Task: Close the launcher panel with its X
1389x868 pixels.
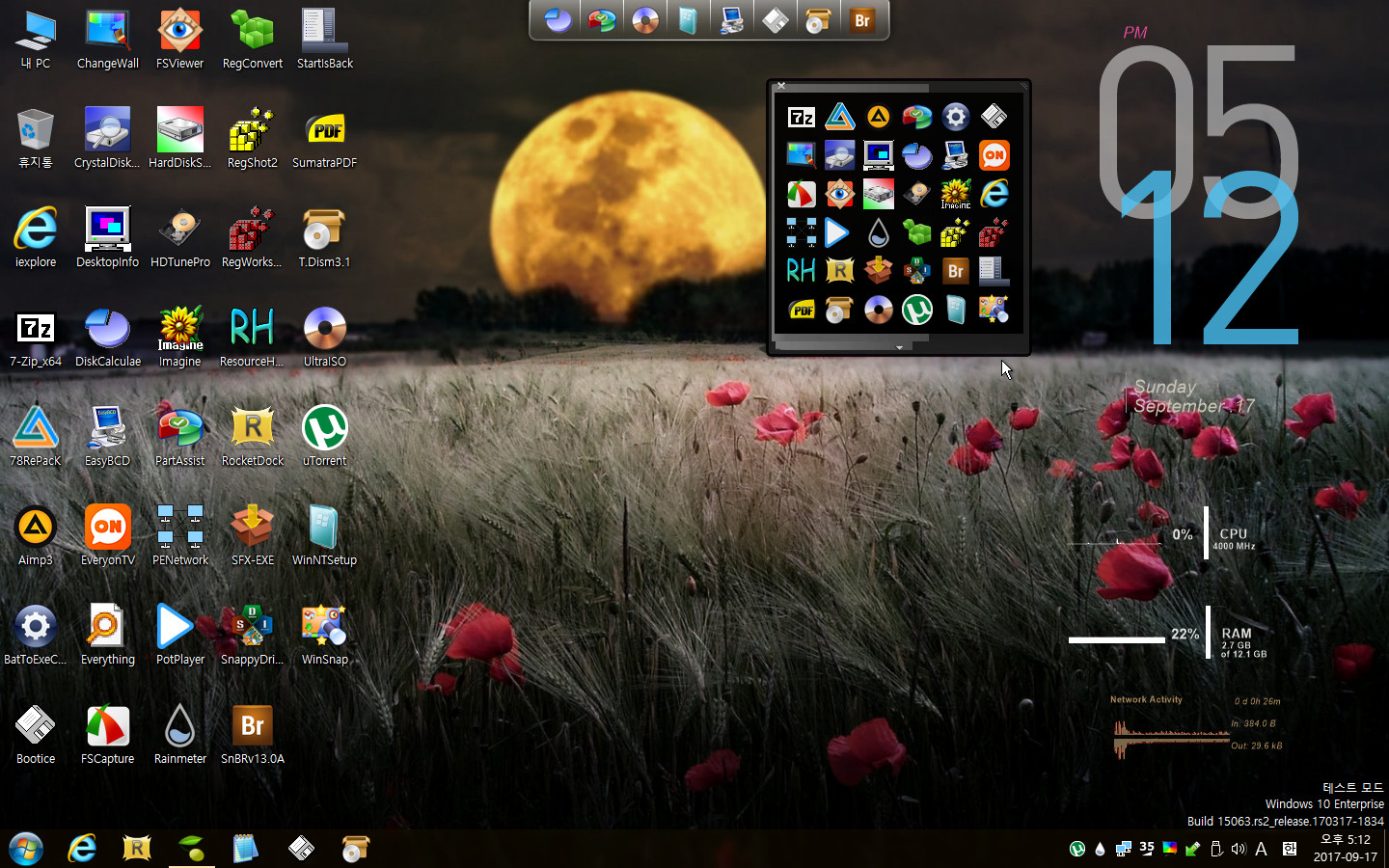Action: 781,87
